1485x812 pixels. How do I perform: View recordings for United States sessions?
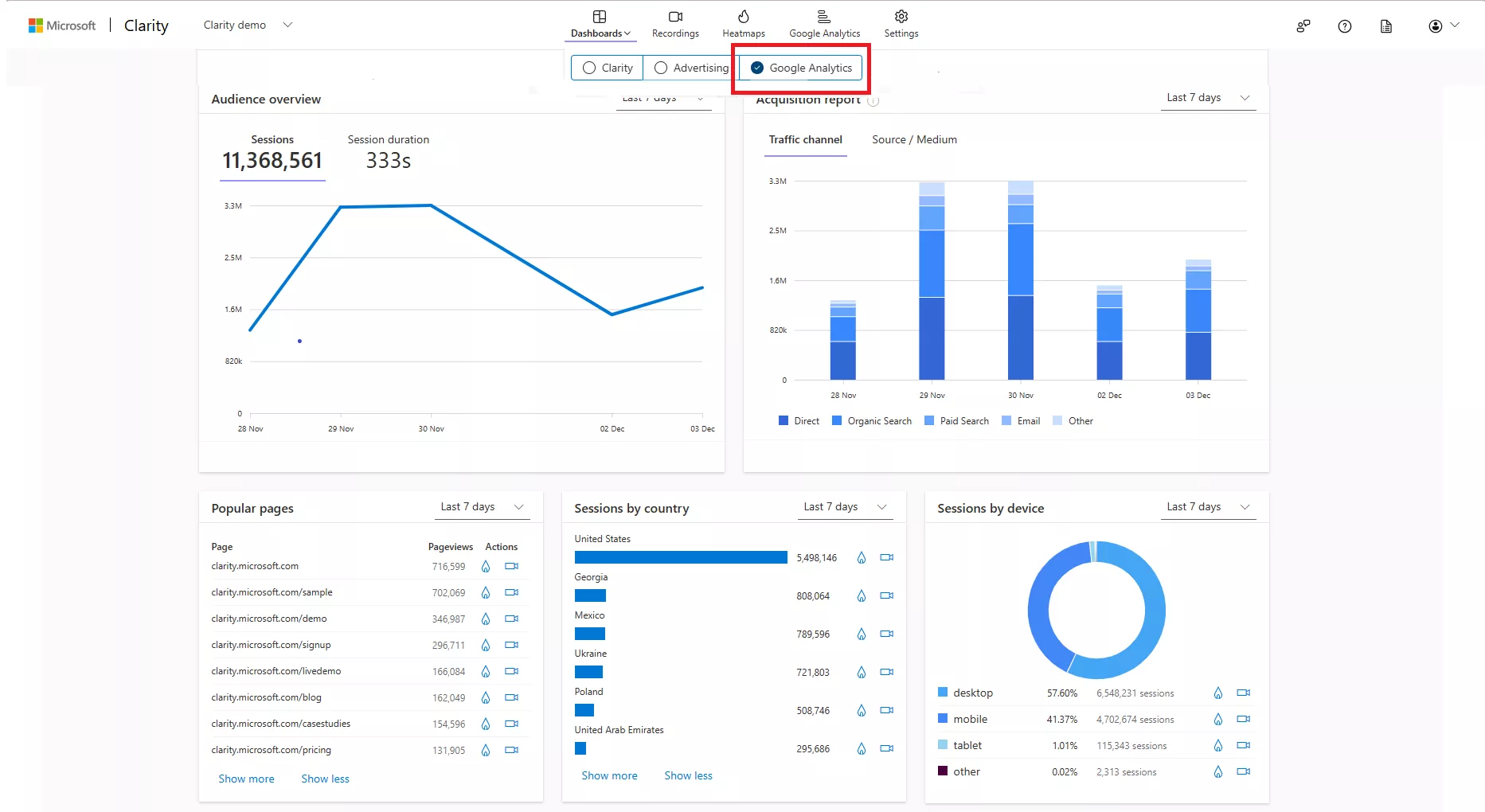point(887,557)
